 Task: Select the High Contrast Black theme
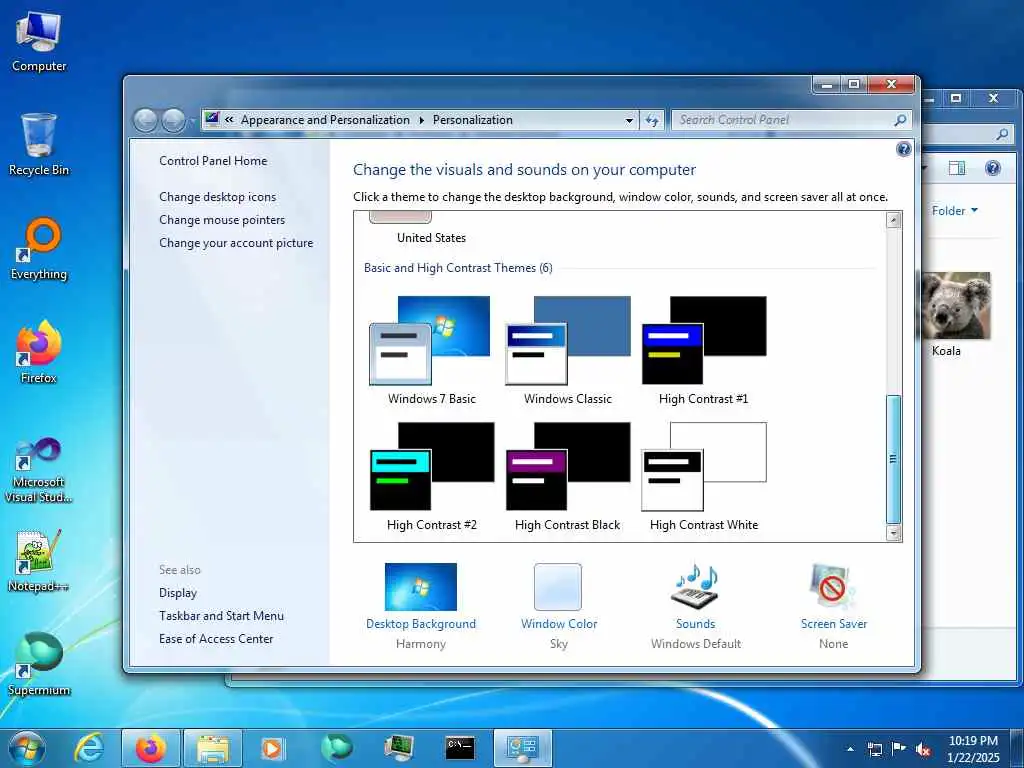[568, 477]
